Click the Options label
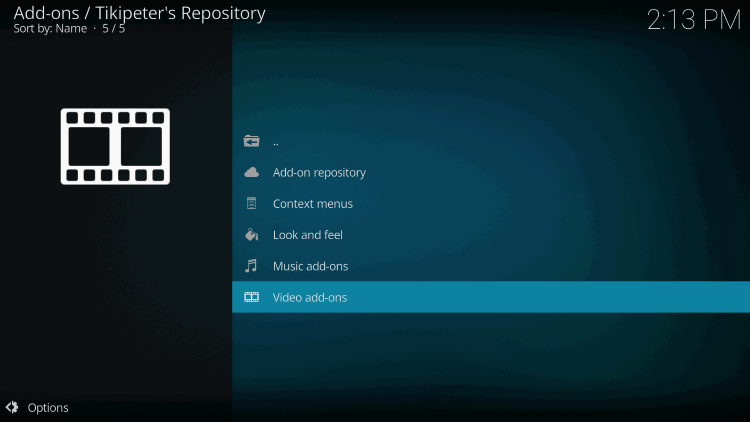 [x=48, y=408]
